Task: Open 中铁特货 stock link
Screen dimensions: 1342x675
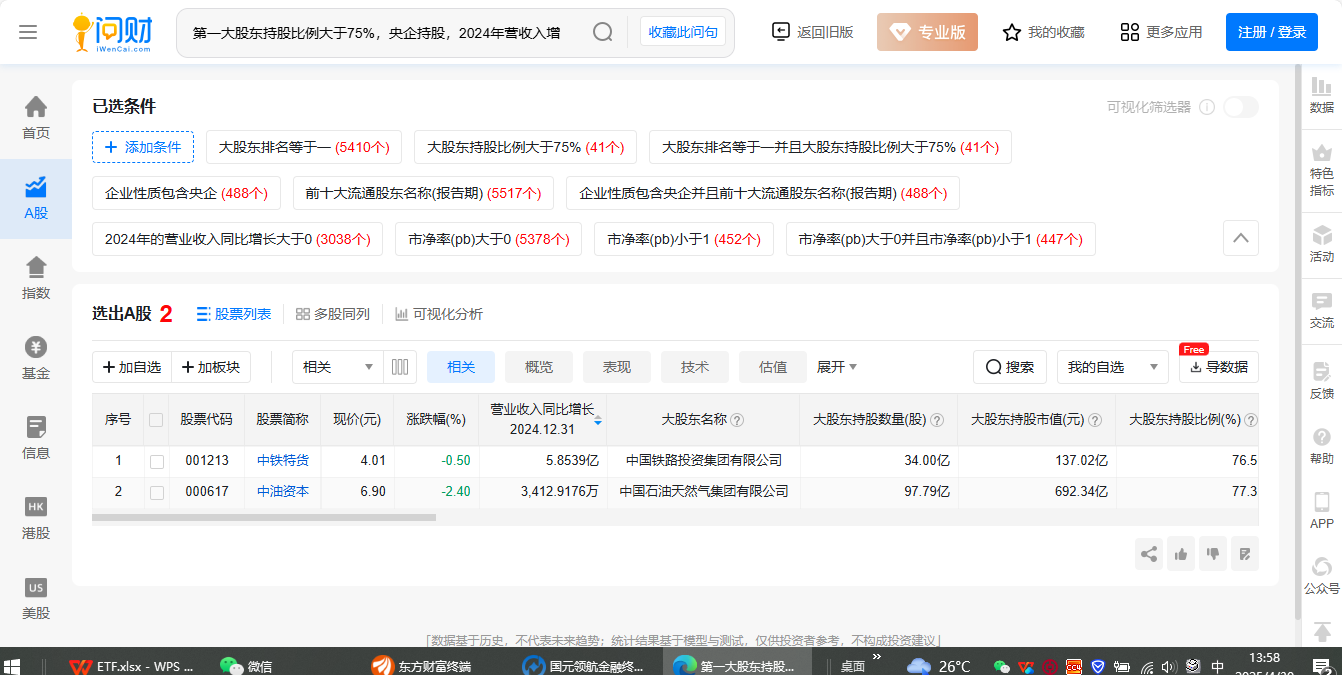Action: pyautogui.click(x=283, y=461)
